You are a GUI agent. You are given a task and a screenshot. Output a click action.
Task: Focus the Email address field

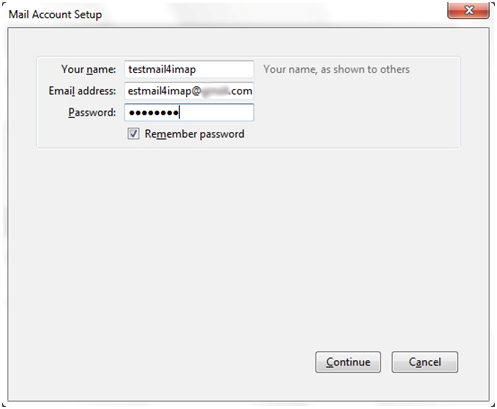coord(189,91)
